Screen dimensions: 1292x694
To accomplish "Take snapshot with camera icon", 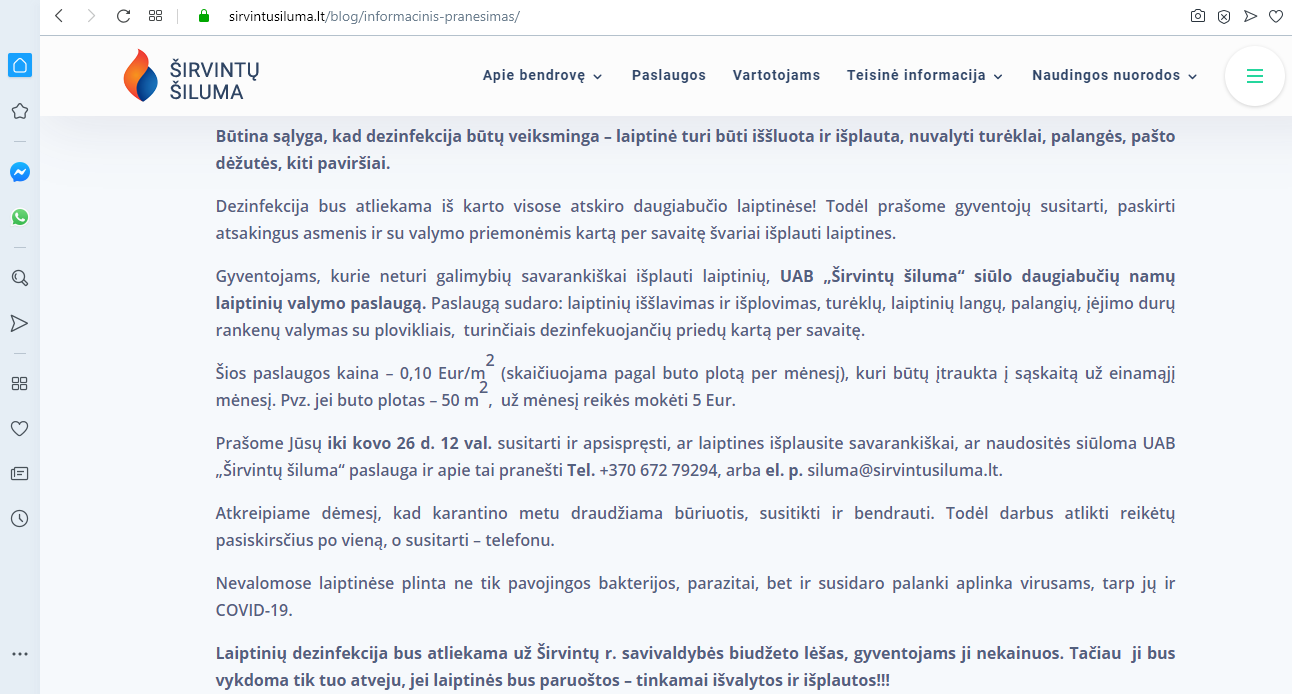I will (1197, 16).
